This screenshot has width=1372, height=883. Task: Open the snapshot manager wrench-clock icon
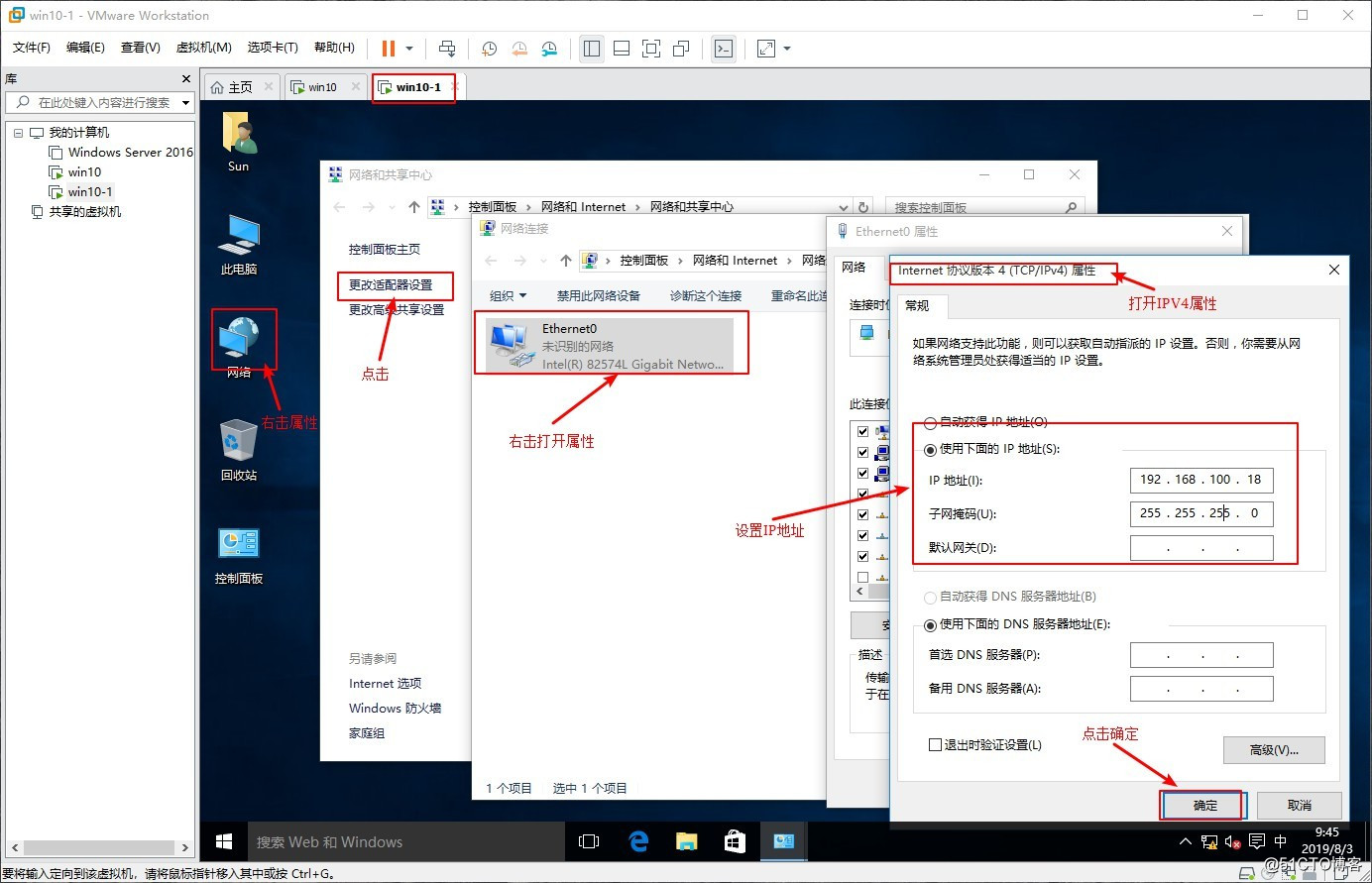(x=549, y=48)
